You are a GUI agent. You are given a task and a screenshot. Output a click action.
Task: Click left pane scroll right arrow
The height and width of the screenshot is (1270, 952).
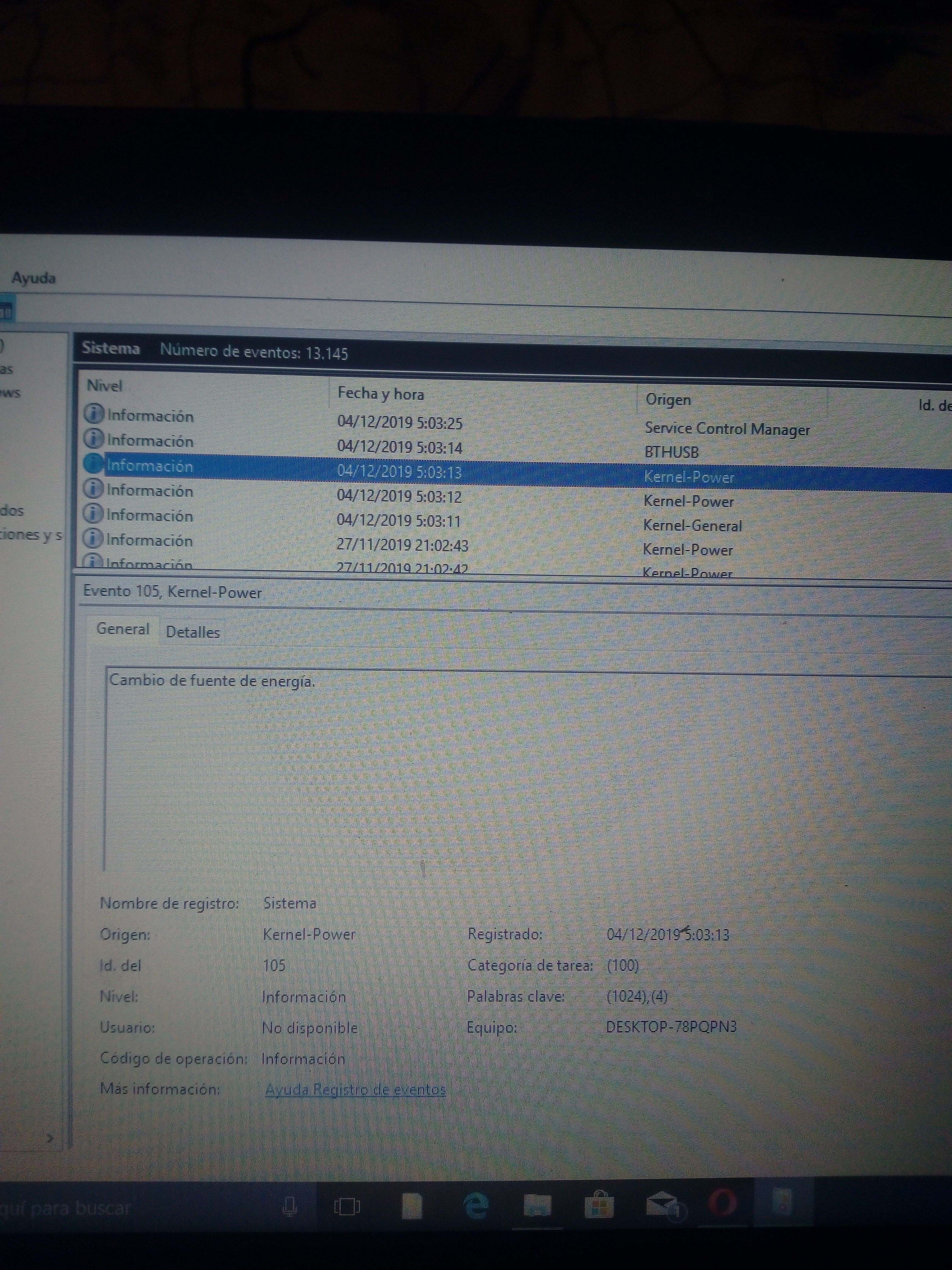click(x=50, y=1138)
